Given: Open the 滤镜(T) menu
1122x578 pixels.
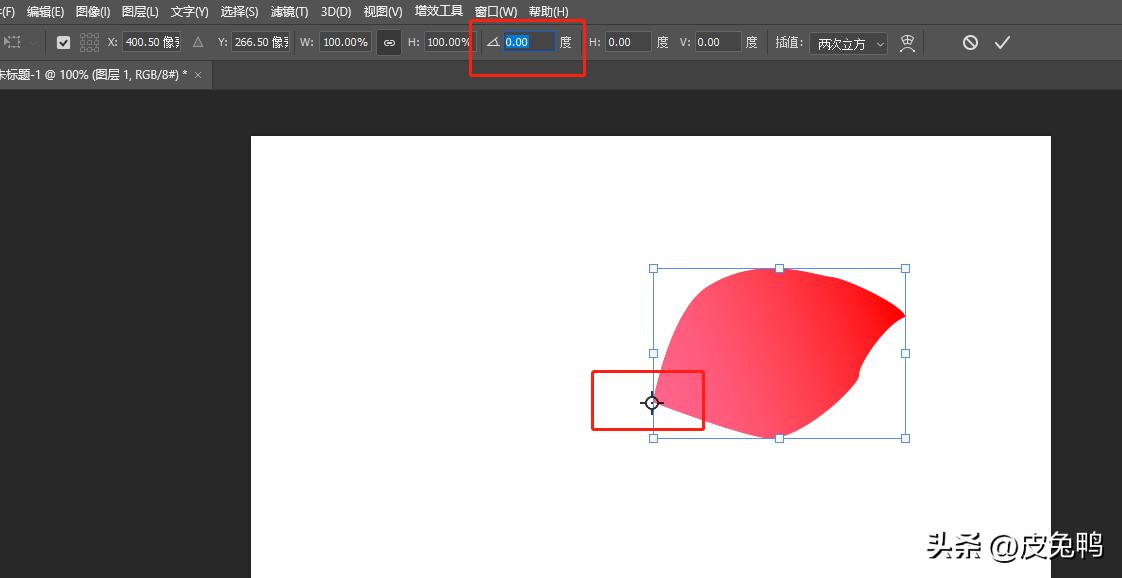Looking at the screenshot, I should (x=290, y=12).
